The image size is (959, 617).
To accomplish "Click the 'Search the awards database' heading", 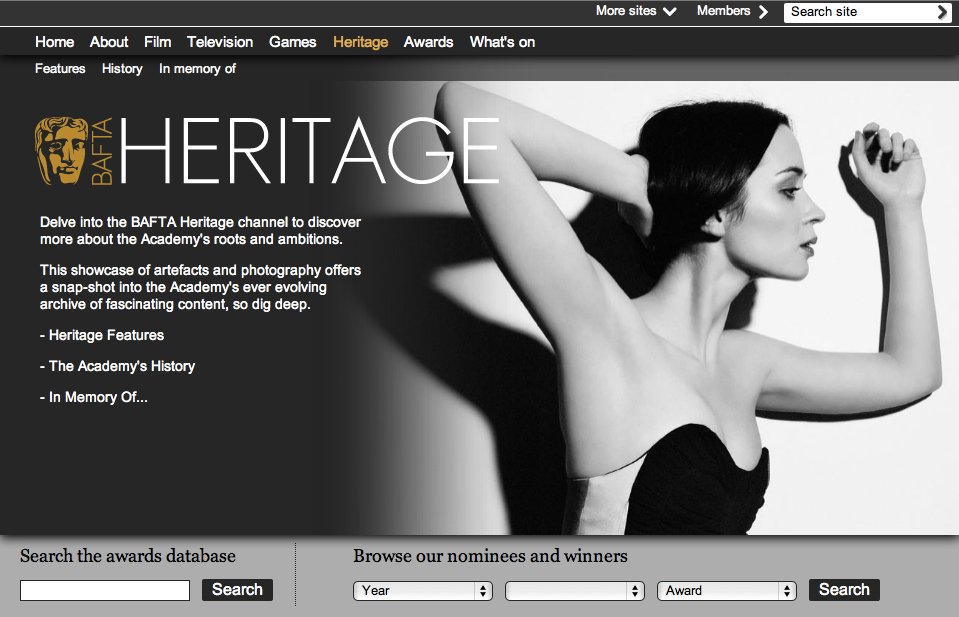I will 128,556.
